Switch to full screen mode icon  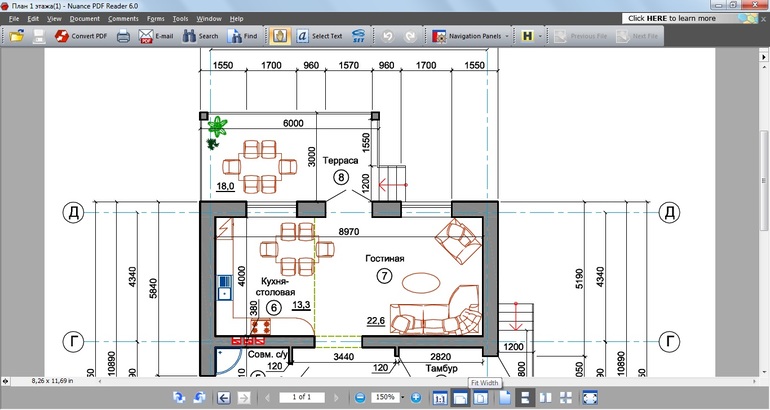click(x=590, y=398)
